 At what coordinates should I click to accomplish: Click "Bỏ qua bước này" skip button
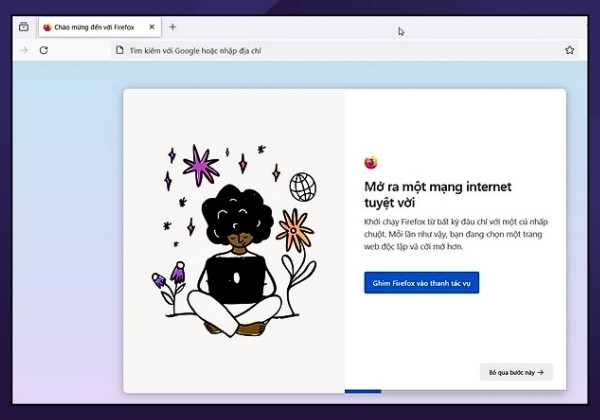516,372
